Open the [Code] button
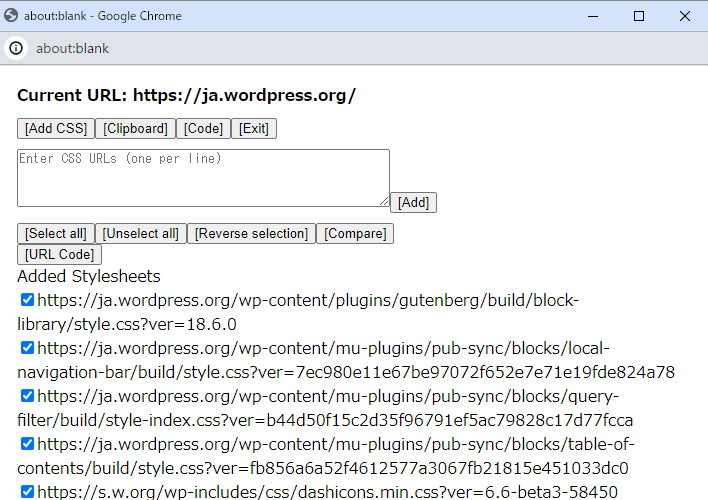708x500 pixels. [x=203, y=129]
